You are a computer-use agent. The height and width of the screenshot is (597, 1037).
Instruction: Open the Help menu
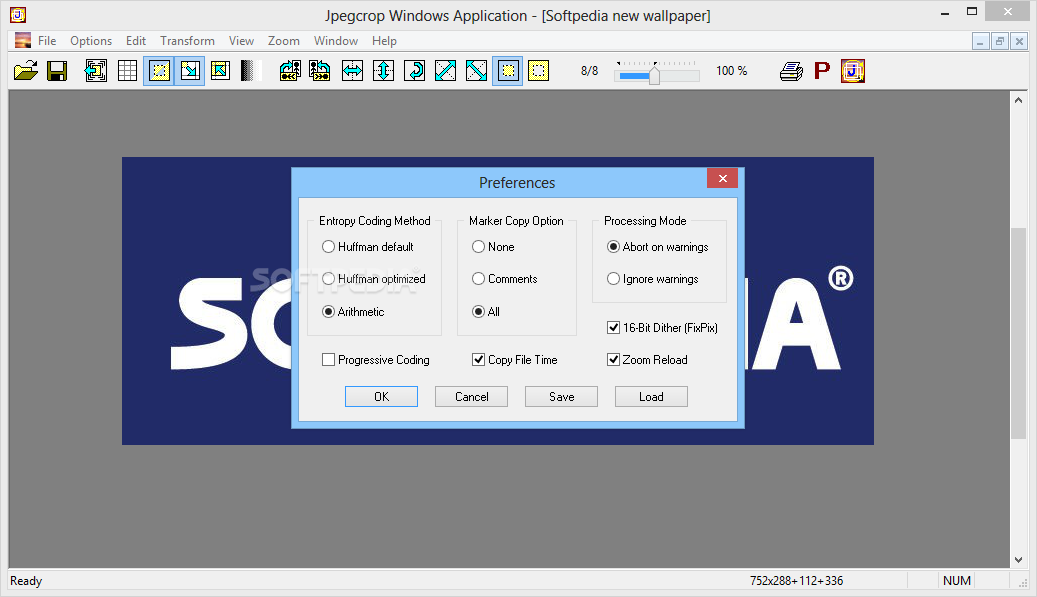384,40
